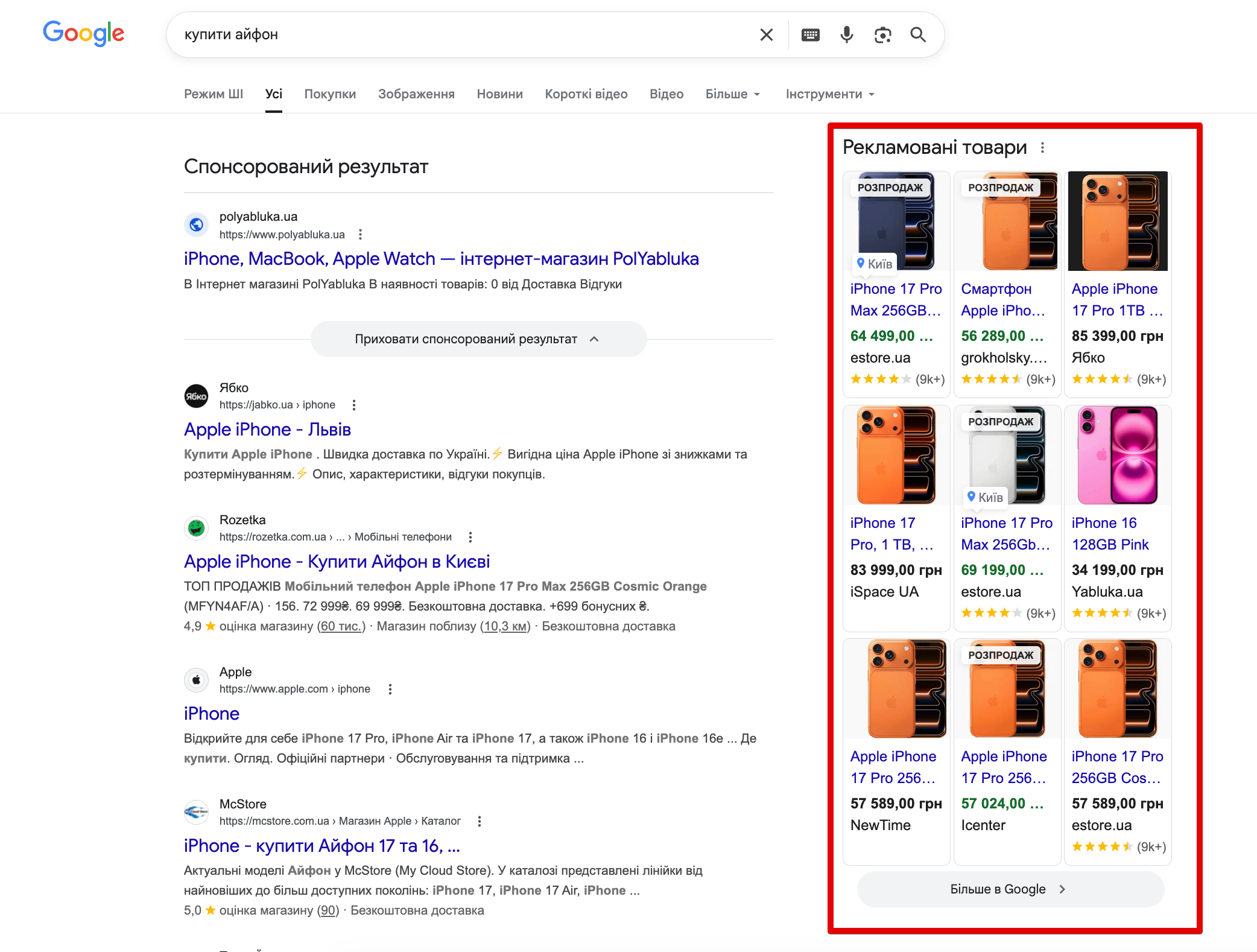Click the Спонсорований результат heading
Screen dimensions: 1257x952
(x=306, y=167)
